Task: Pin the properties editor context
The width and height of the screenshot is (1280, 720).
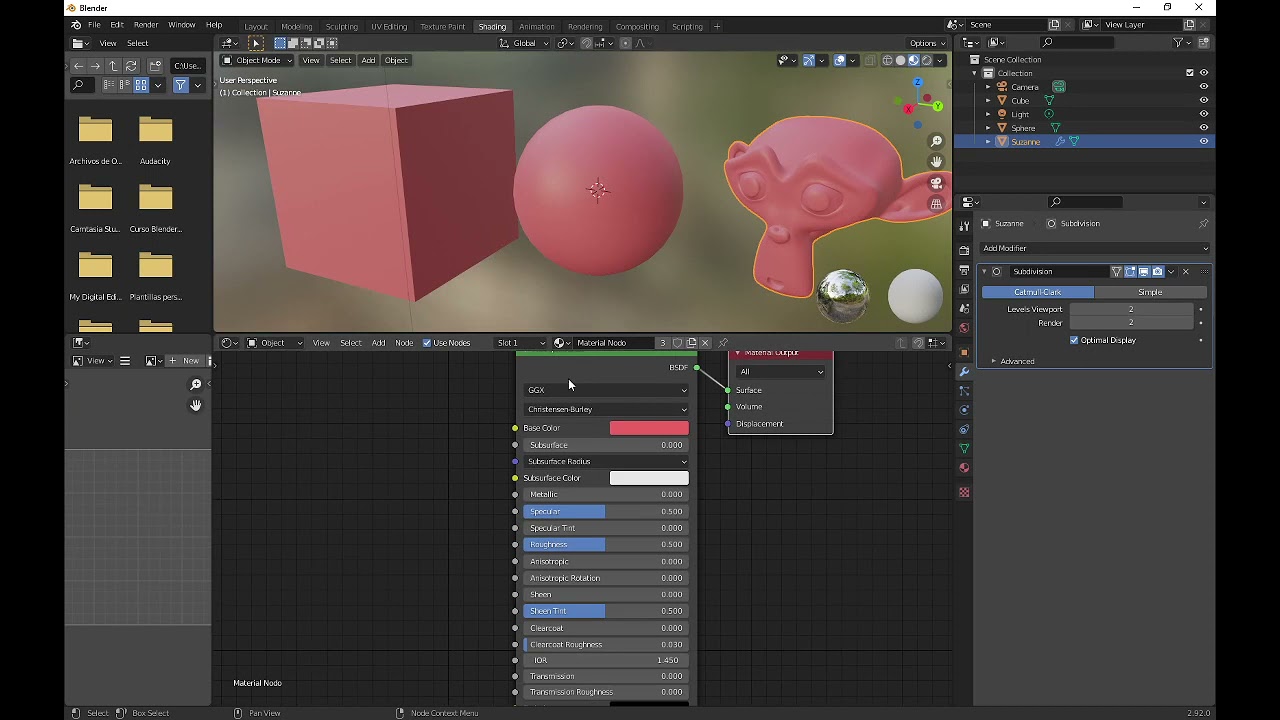Action: 1203,223
